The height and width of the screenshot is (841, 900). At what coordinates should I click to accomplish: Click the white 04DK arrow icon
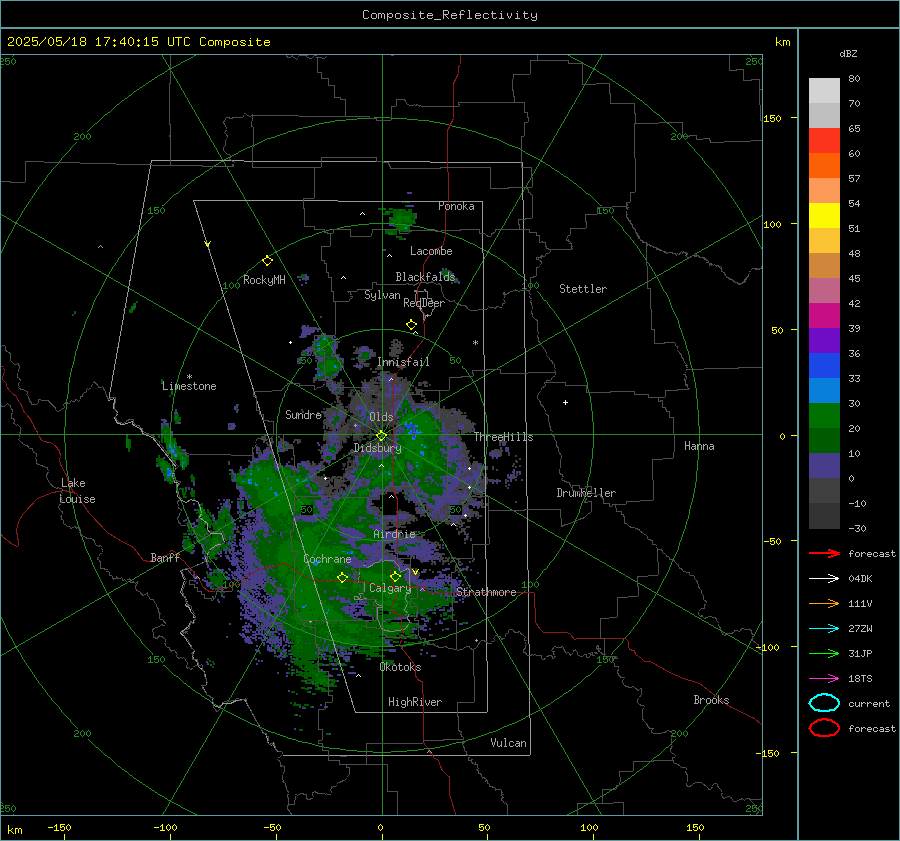coord(824,579)
